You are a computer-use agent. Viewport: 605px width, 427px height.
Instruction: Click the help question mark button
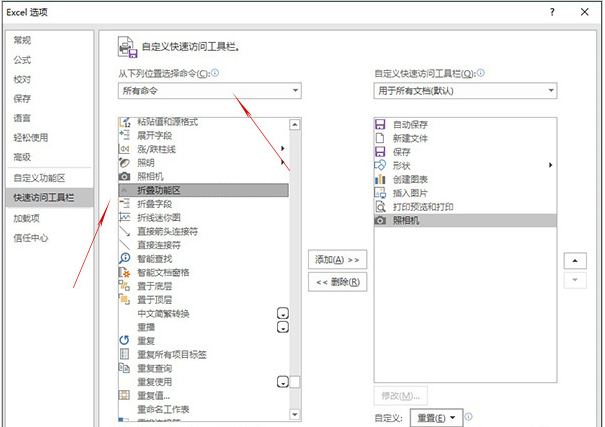tap(552, 12)
